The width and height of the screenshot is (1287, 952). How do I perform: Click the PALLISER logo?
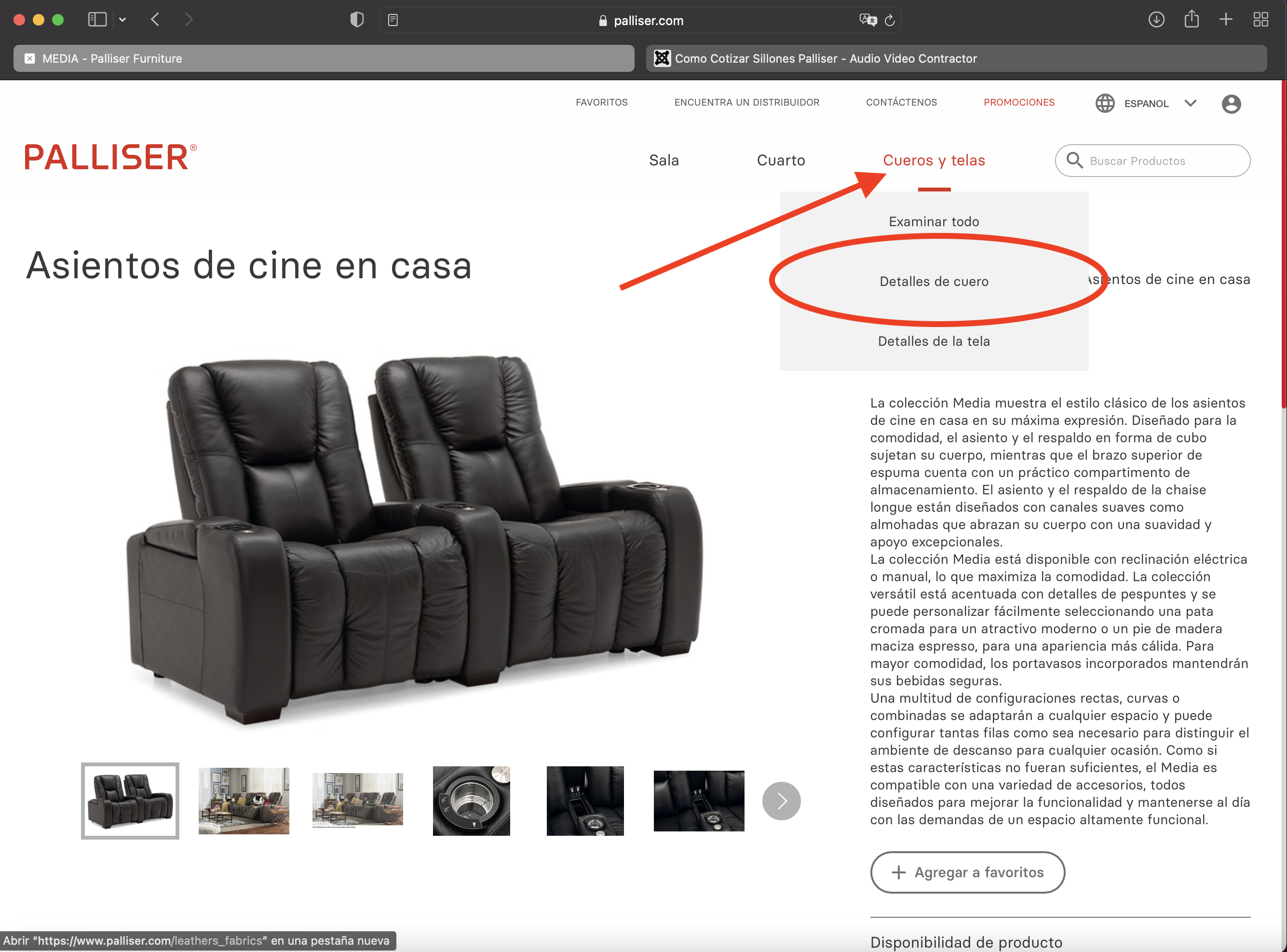tap(110, 157)
